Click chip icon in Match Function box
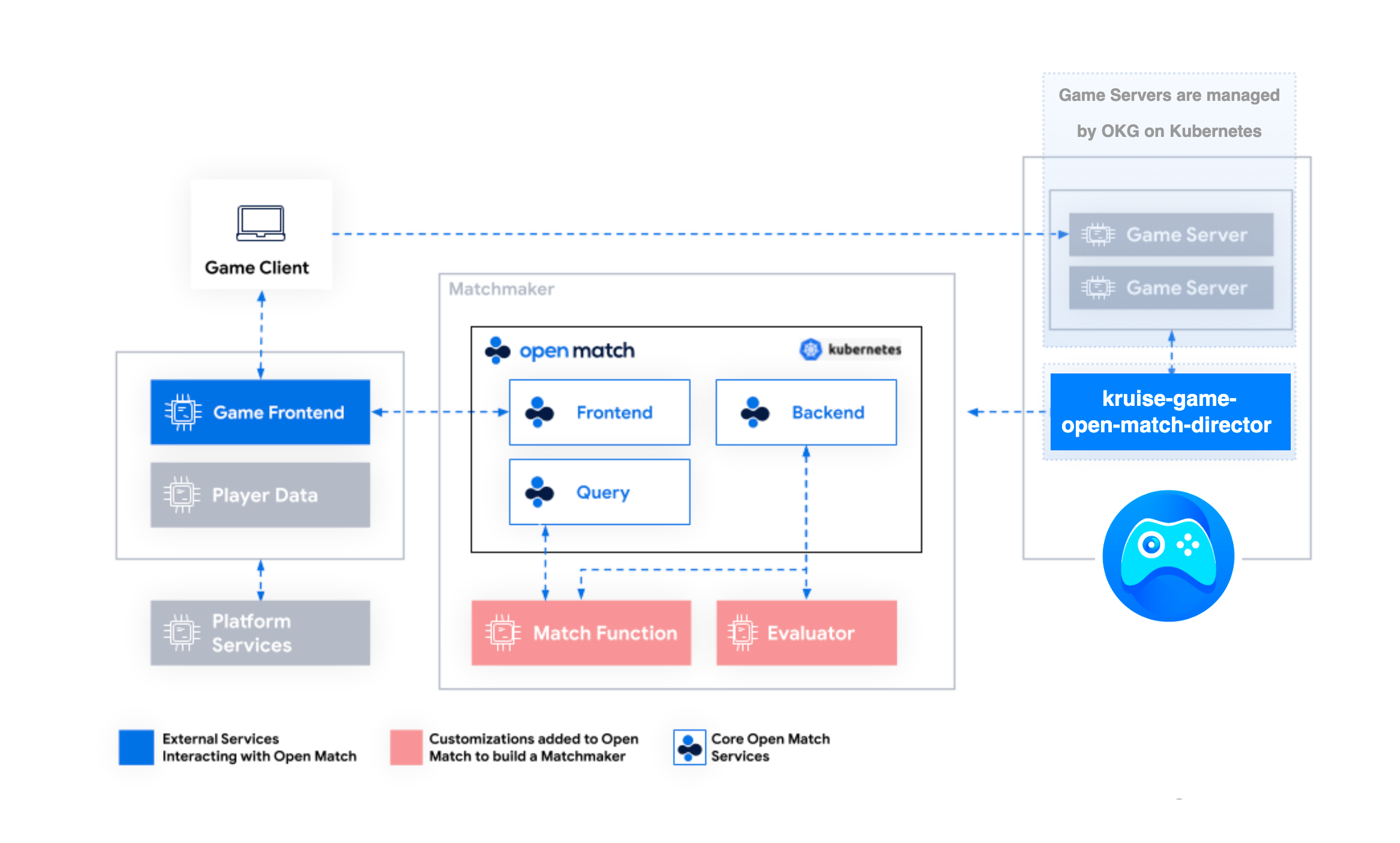Image resolution: width=1400 pixels, height=843 pixels. click(502, 633)
